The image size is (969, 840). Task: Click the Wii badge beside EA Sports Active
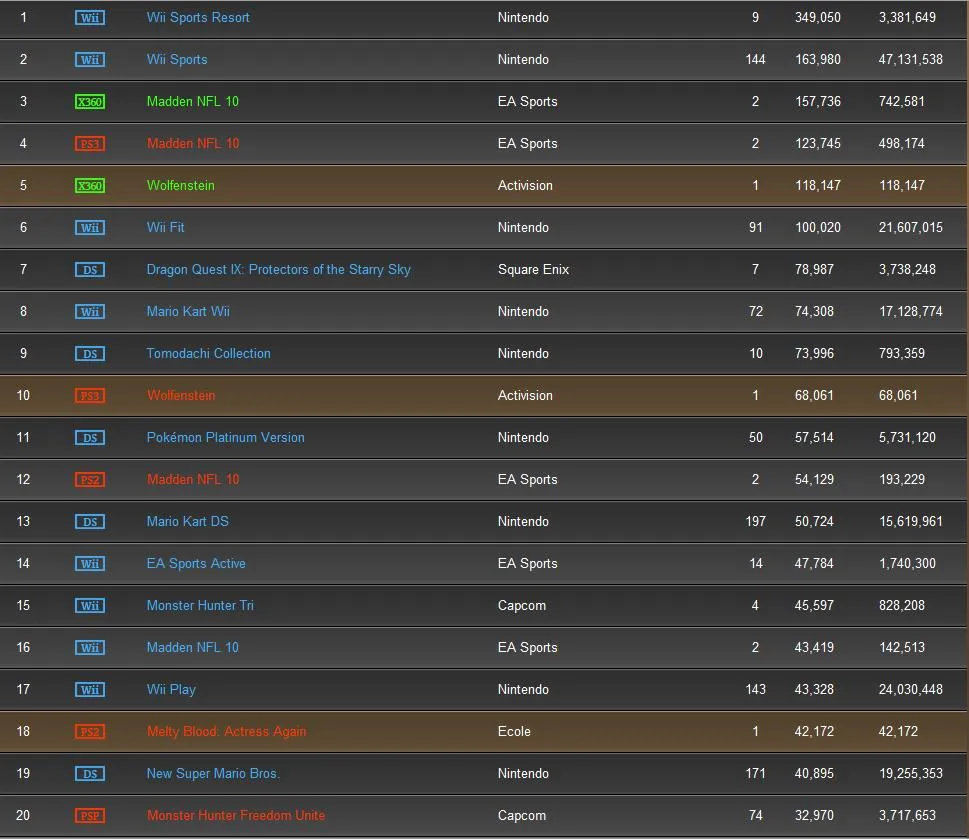pyautogui.click(x=90, y=564)
